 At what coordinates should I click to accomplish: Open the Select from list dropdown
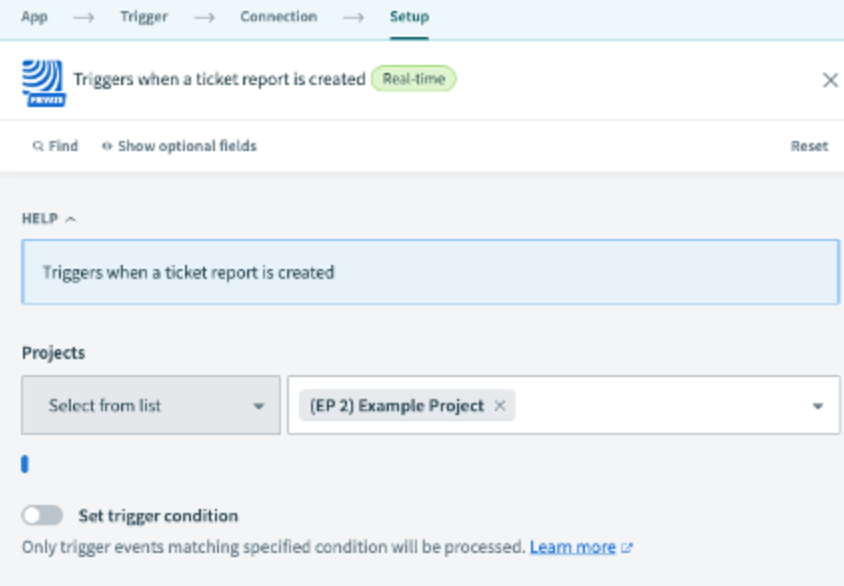coord(151,405)
